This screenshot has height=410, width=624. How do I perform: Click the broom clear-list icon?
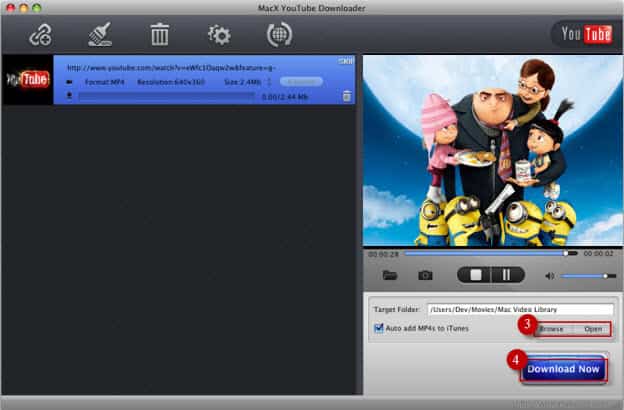100,35
